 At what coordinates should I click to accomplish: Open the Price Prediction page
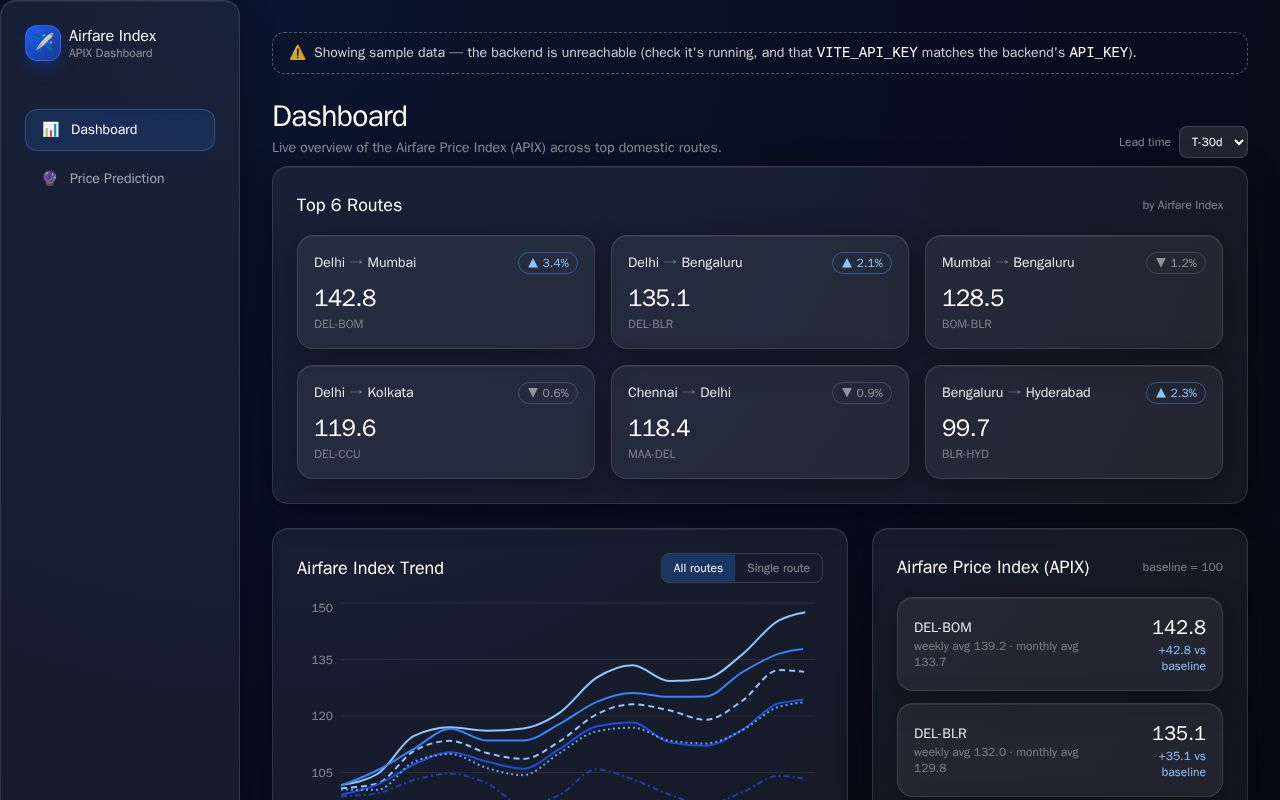click(120, 178)
